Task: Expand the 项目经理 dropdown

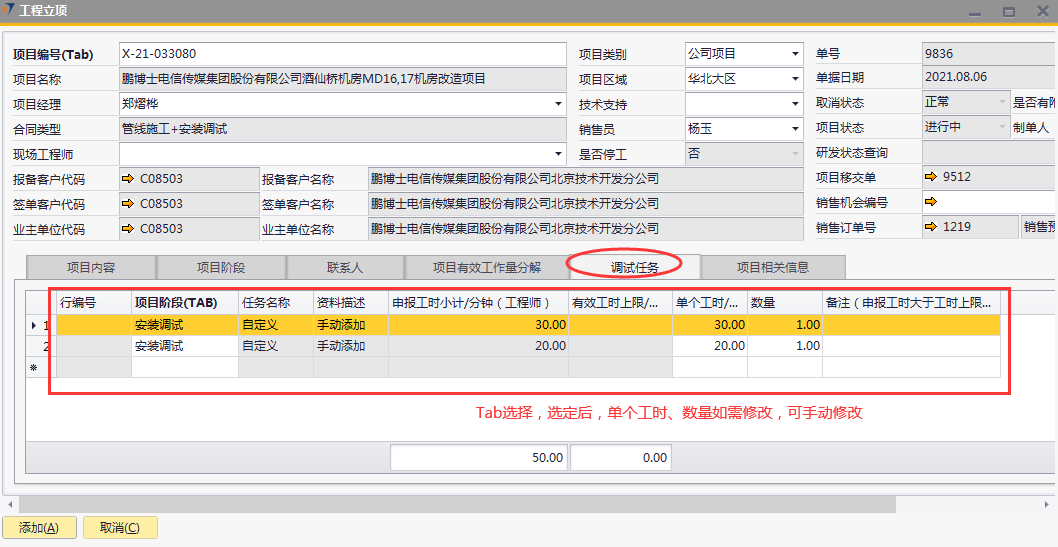Action: click(x=558, y=104)
